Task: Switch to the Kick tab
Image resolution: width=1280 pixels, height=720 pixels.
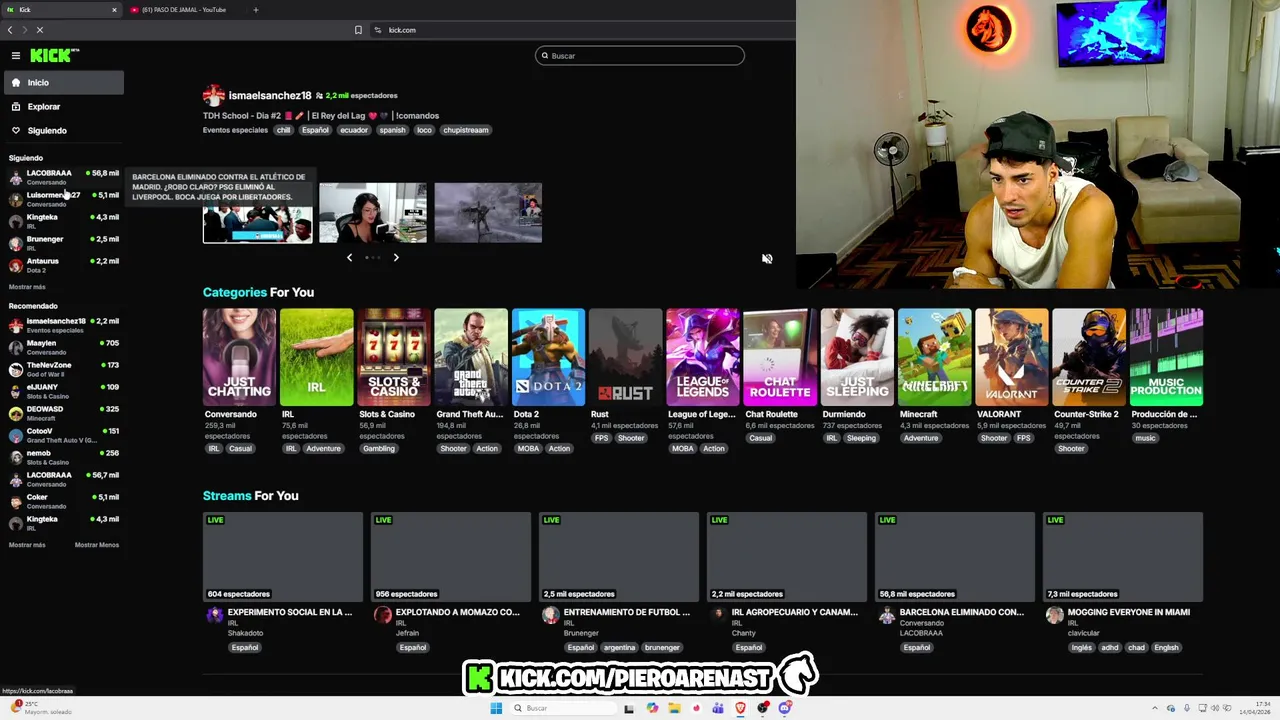Action: click(x=60, y=10)
